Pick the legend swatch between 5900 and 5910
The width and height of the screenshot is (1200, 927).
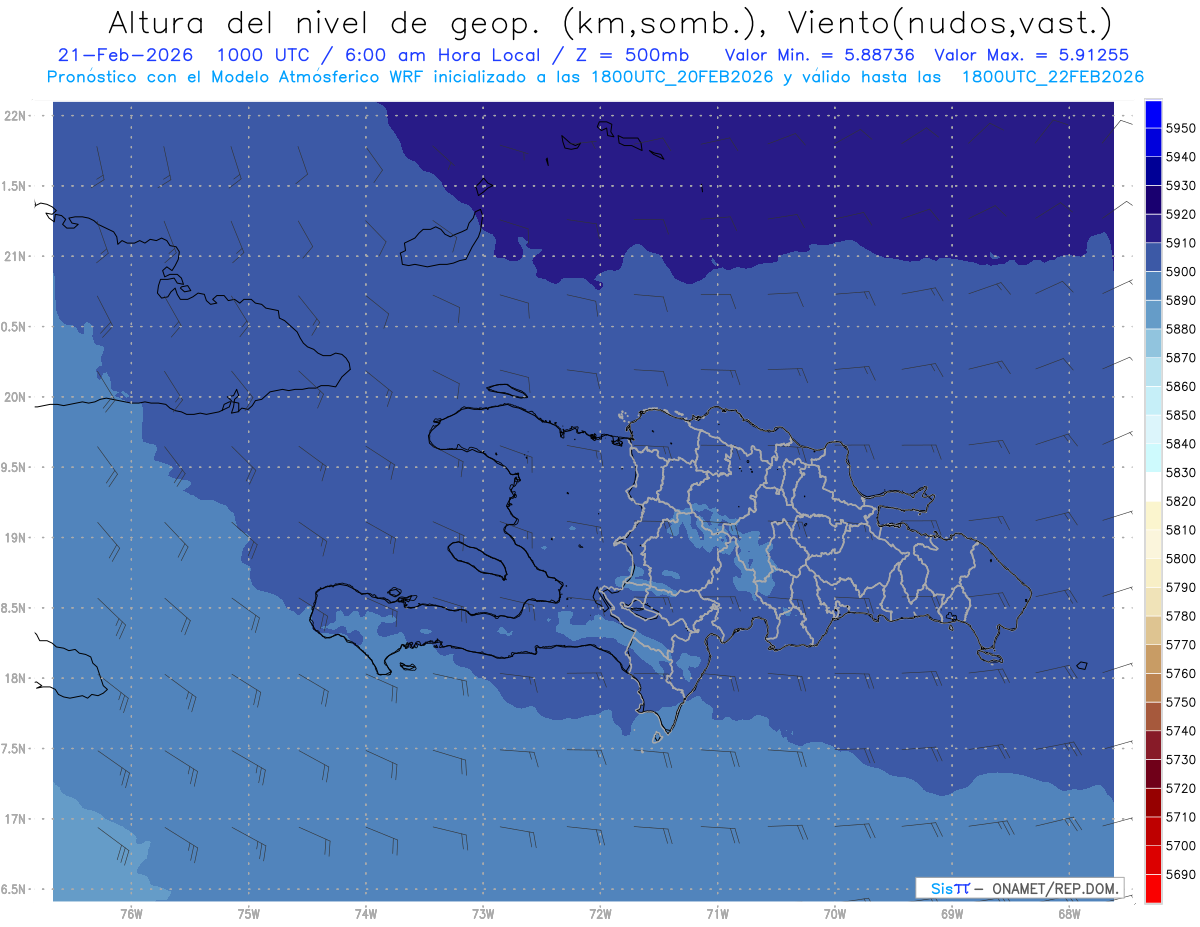1153,258
